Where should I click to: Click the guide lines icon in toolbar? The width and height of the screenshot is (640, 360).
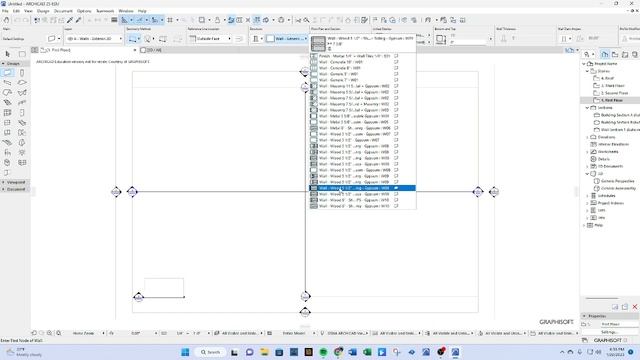[124, 20]
